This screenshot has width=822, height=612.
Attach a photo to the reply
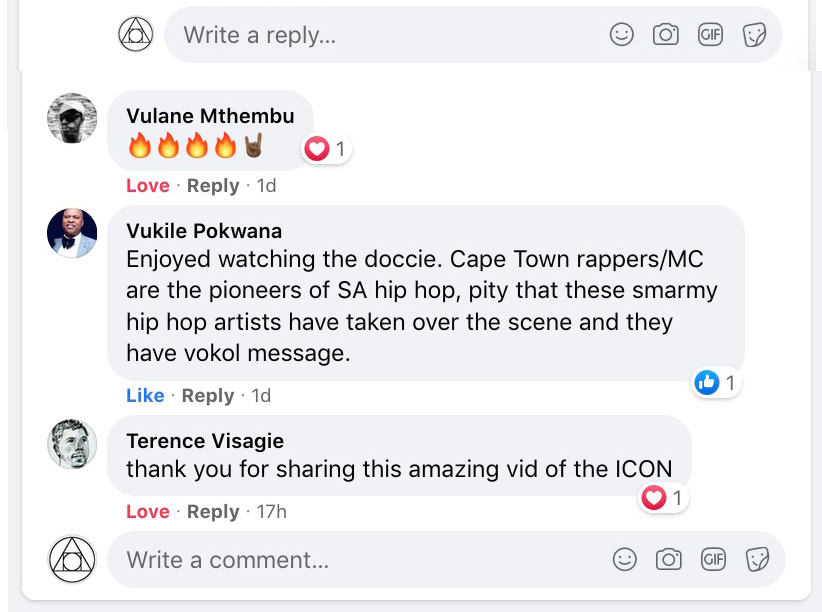coord(666,35)
